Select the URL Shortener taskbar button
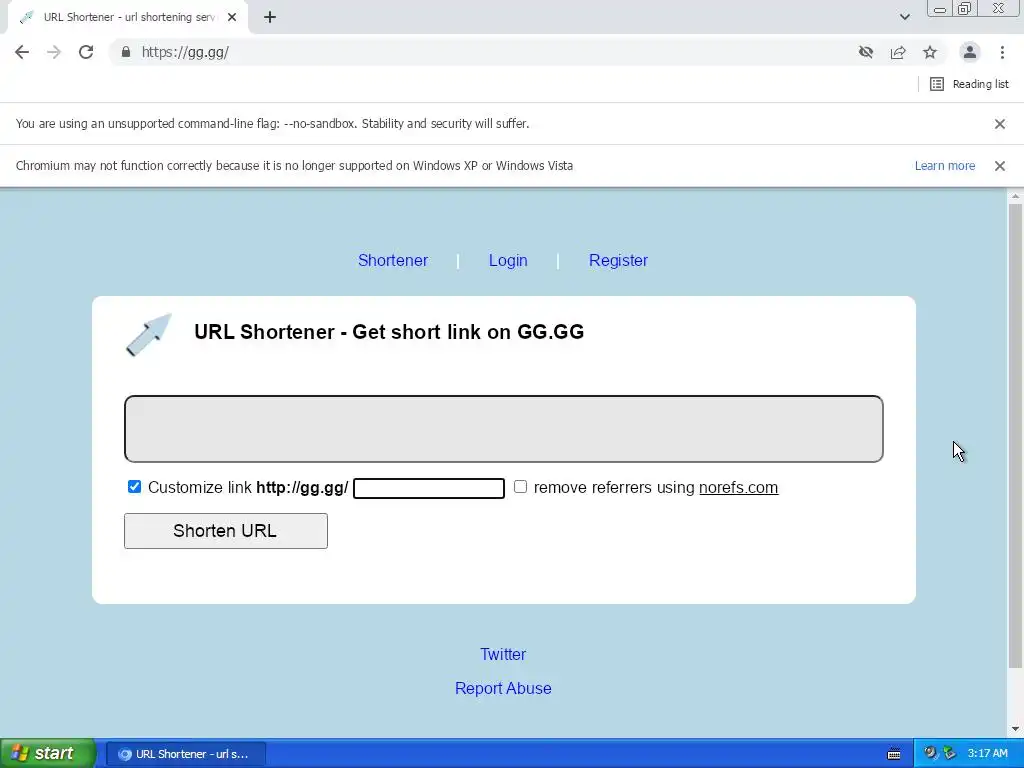The image size is (1024, 768). pos(185,754)
